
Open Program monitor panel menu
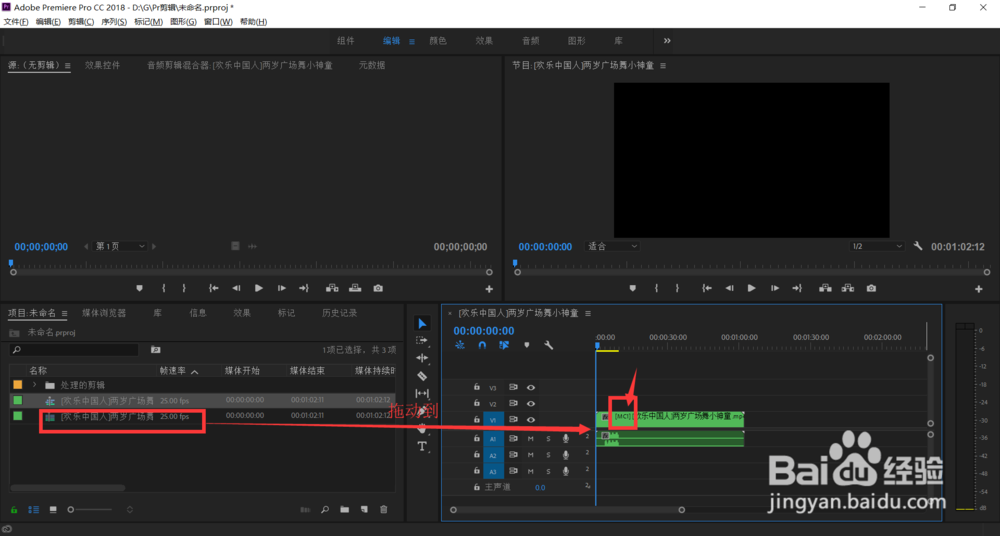tap(663, 66)
